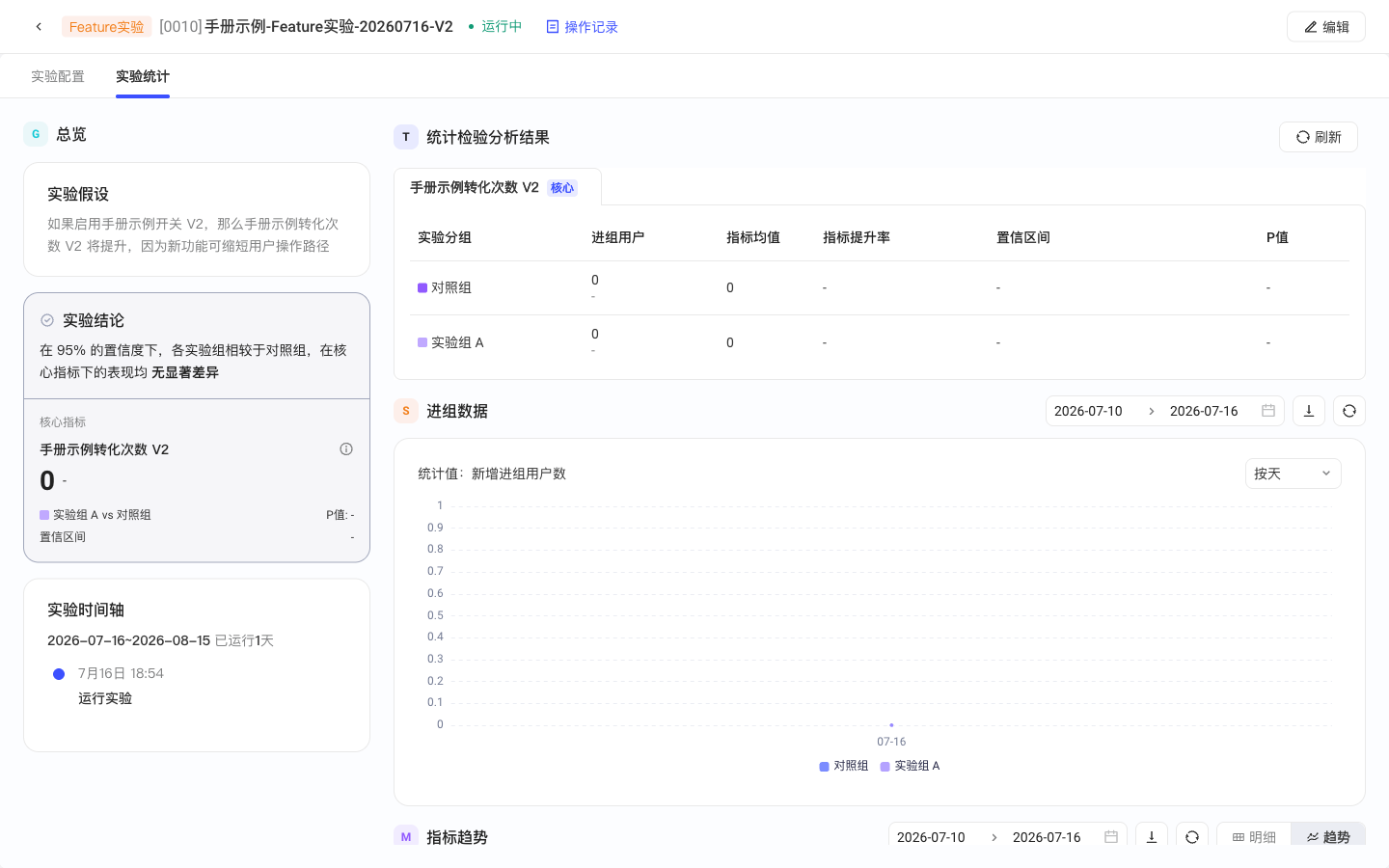Click the 进组数据 start date 2026-07-10
This screenshot has height=868, width=1389.
[x=1088, y=411]
